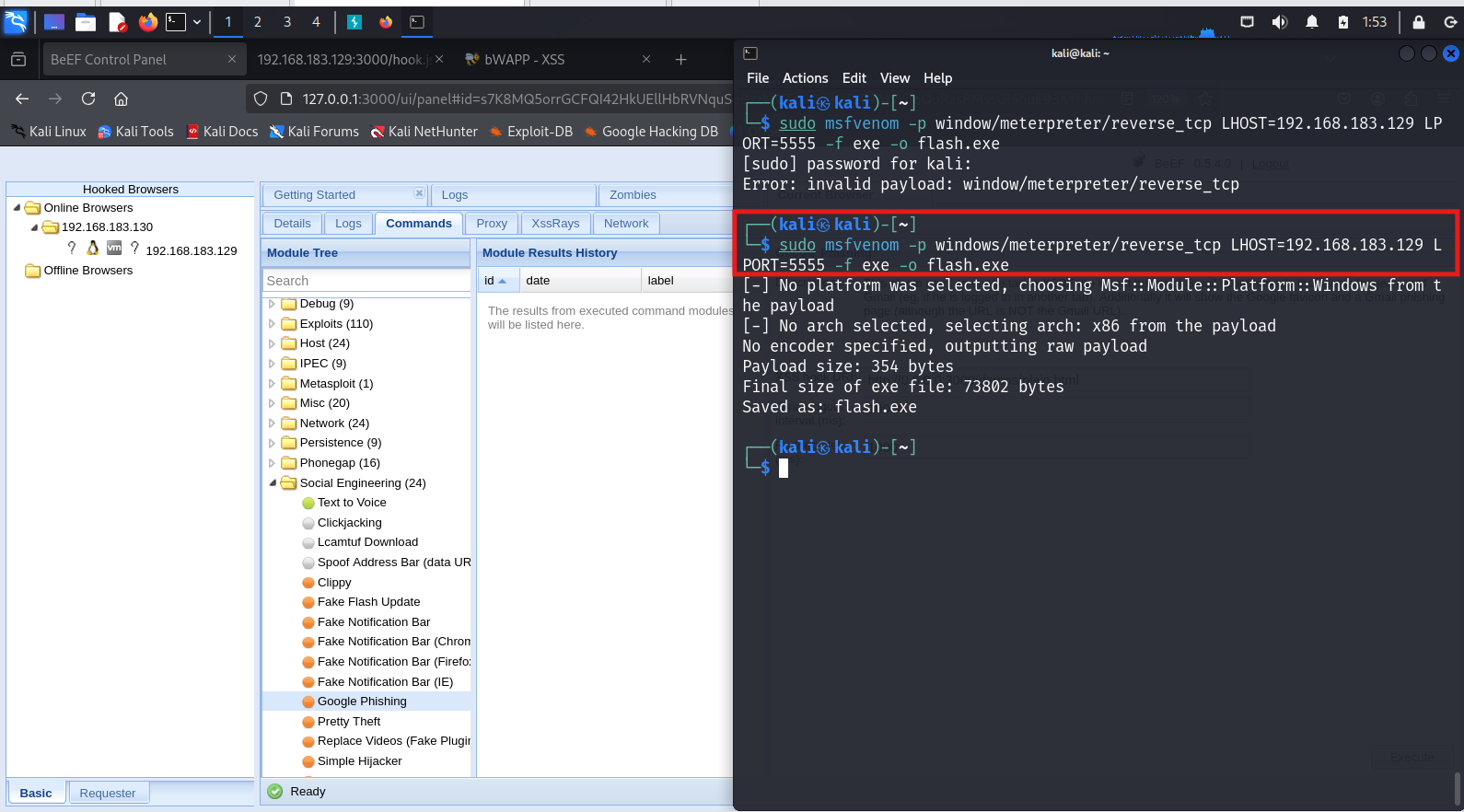Select the Fake Flash Update module

368,602
